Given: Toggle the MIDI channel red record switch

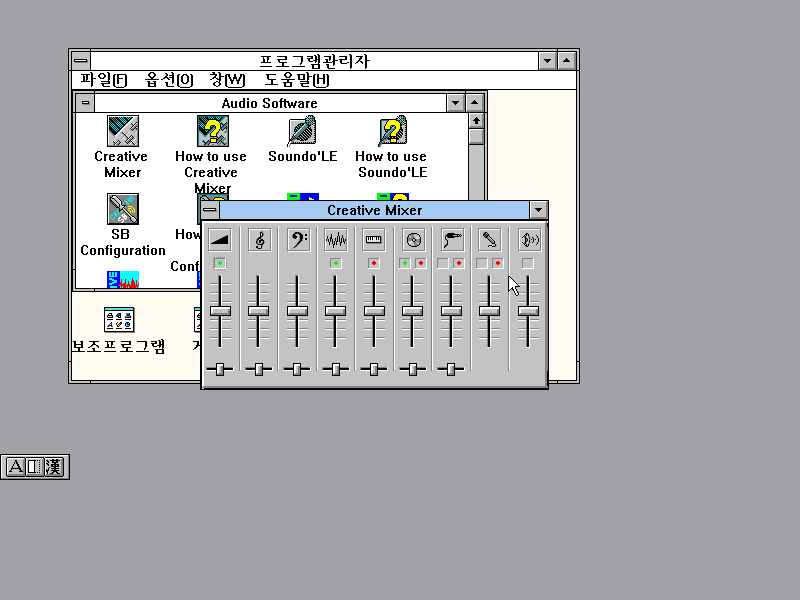Looking at the screenshot, I should click(x=374, y=263).
